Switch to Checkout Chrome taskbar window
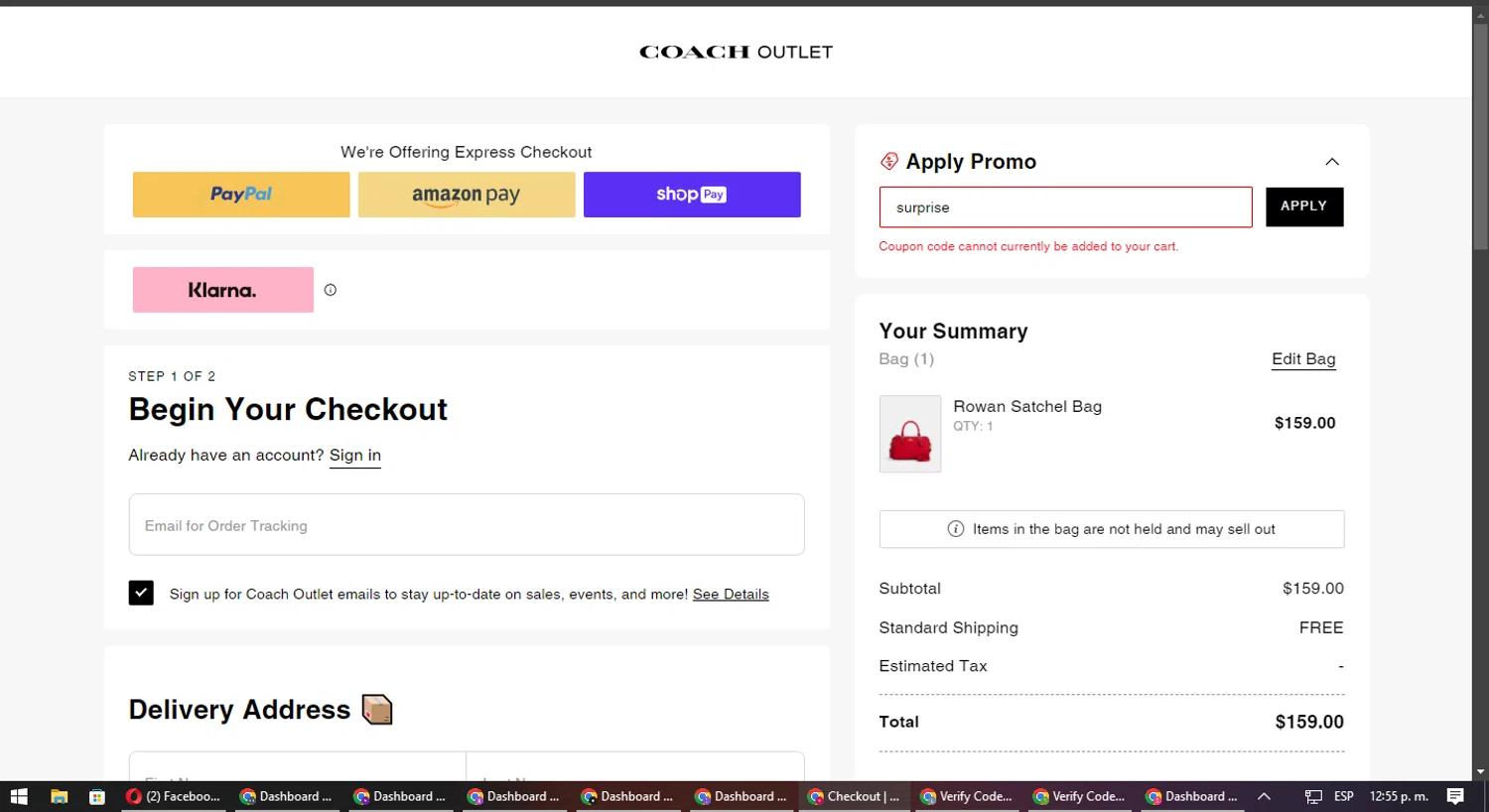This screenshot has width=1489, height=812. click(x=855, y=796)
